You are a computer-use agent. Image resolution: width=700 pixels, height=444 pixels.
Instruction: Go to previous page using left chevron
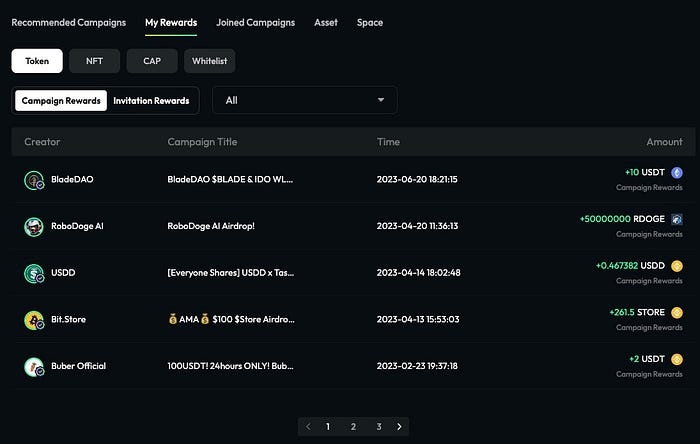tap(308, 426)
